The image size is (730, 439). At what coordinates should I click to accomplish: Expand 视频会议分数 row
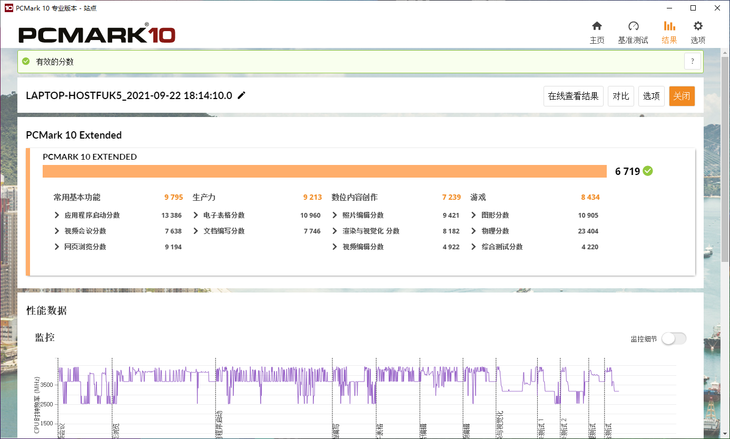pyautogui.click(x=57, y=231)
